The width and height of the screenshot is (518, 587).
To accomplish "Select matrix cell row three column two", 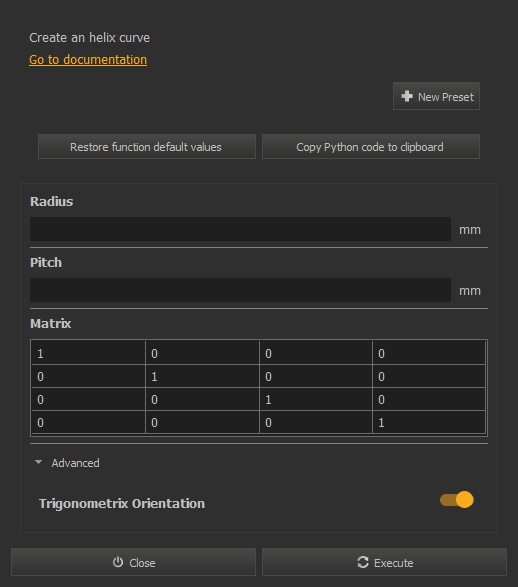I will click(202, 399).
